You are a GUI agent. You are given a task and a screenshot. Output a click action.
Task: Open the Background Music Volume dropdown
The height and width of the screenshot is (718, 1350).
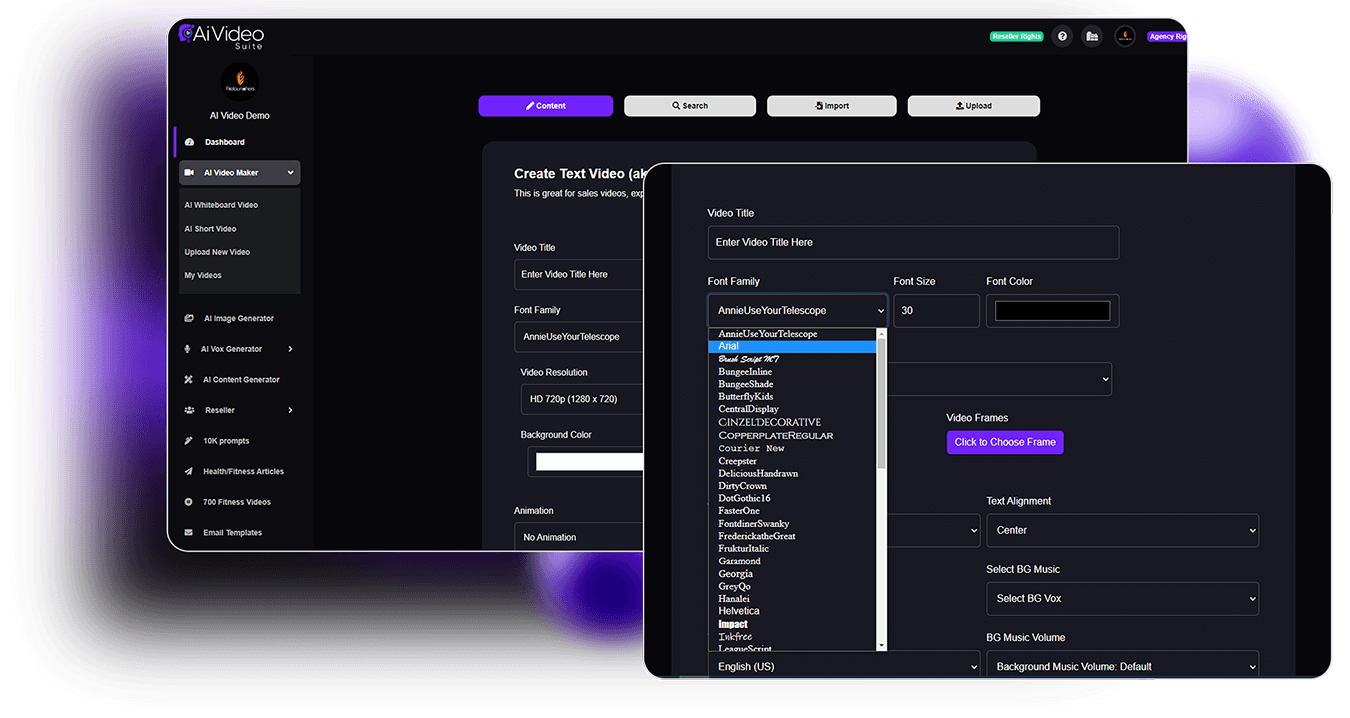pos(1122,666)
